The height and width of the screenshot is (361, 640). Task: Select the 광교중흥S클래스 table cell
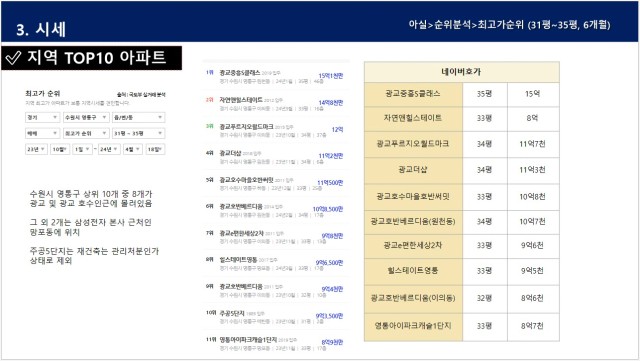coord(413,94)
